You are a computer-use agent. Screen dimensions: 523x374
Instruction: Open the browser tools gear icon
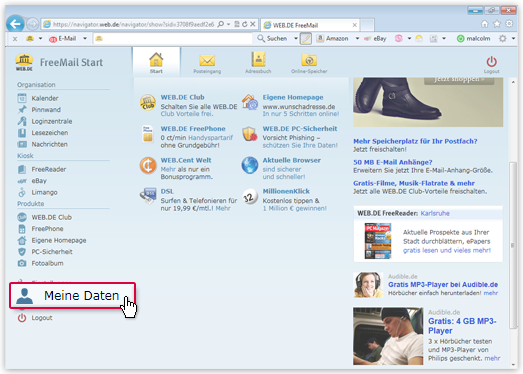[509, 24]
